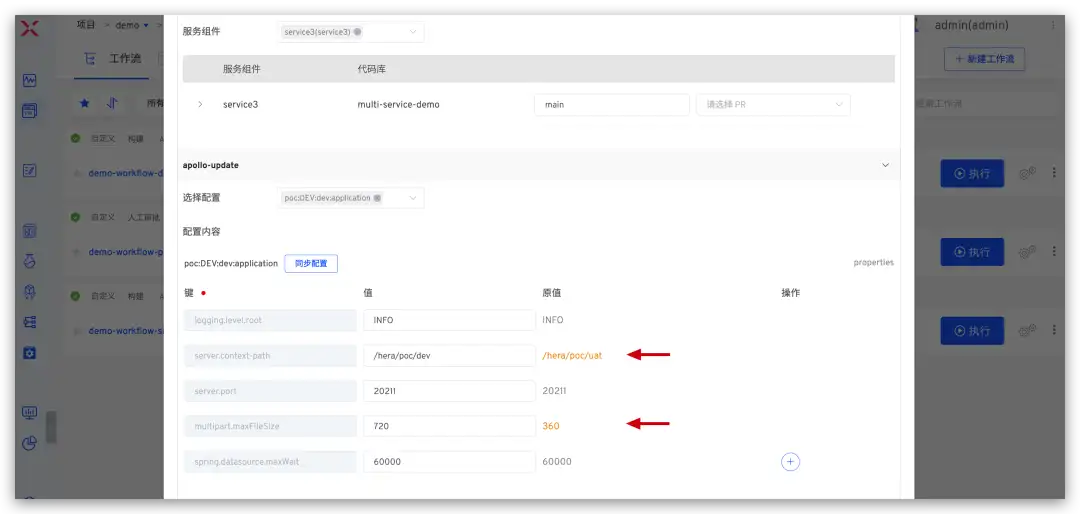
Task: Open the rocket delivery sidebar icon
Action: pyautogui.click(x=29, y=291)
